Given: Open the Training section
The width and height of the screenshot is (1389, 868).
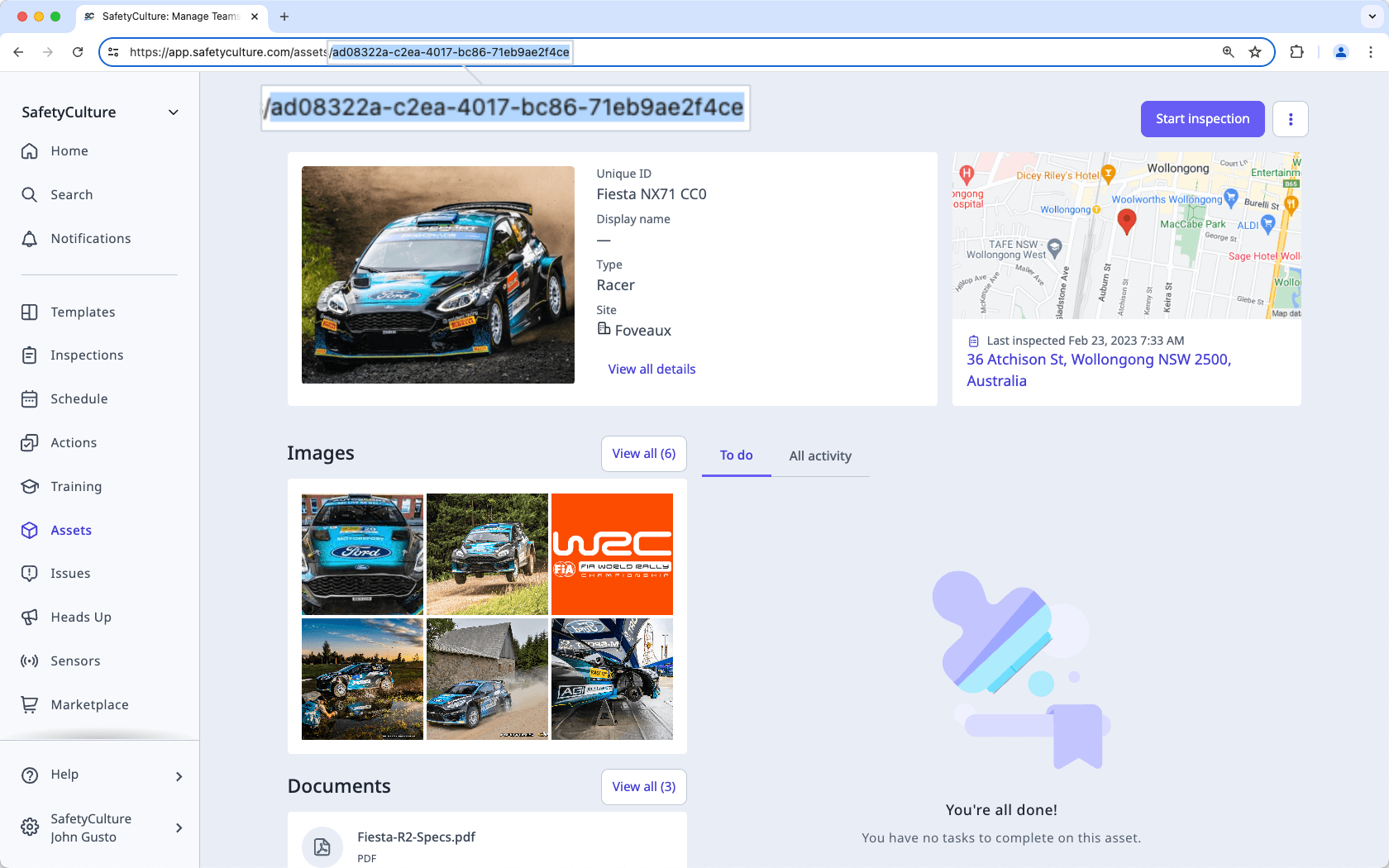Looking at the screenshot, I should pyautogui.click(x=75, y=486).
